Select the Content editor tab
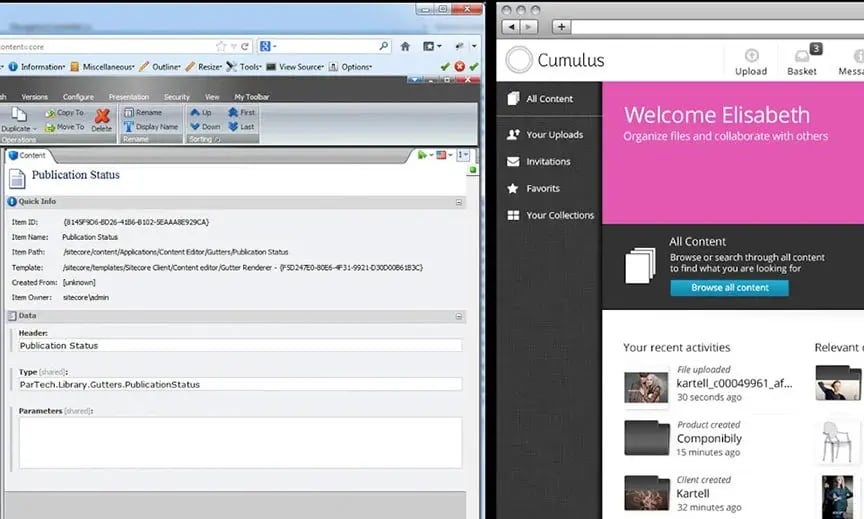 (x=28, y=155)
